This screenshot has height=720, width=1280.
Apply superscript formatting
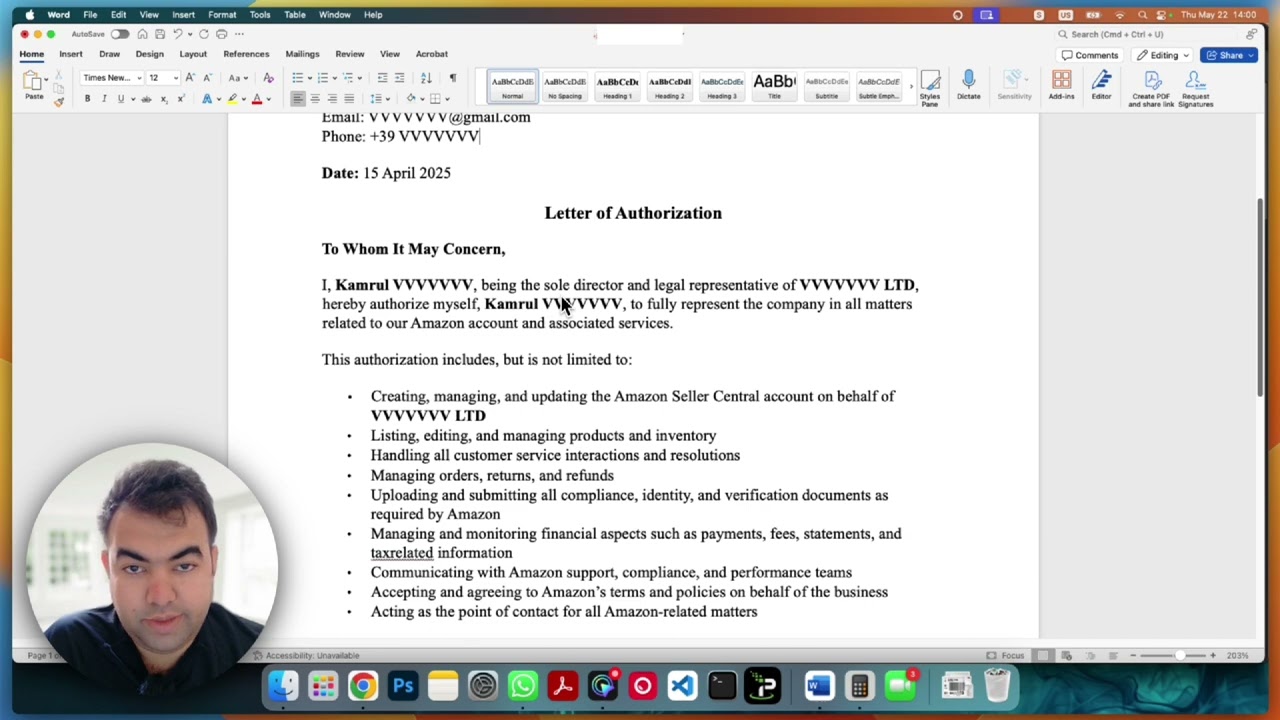(180, 99)
